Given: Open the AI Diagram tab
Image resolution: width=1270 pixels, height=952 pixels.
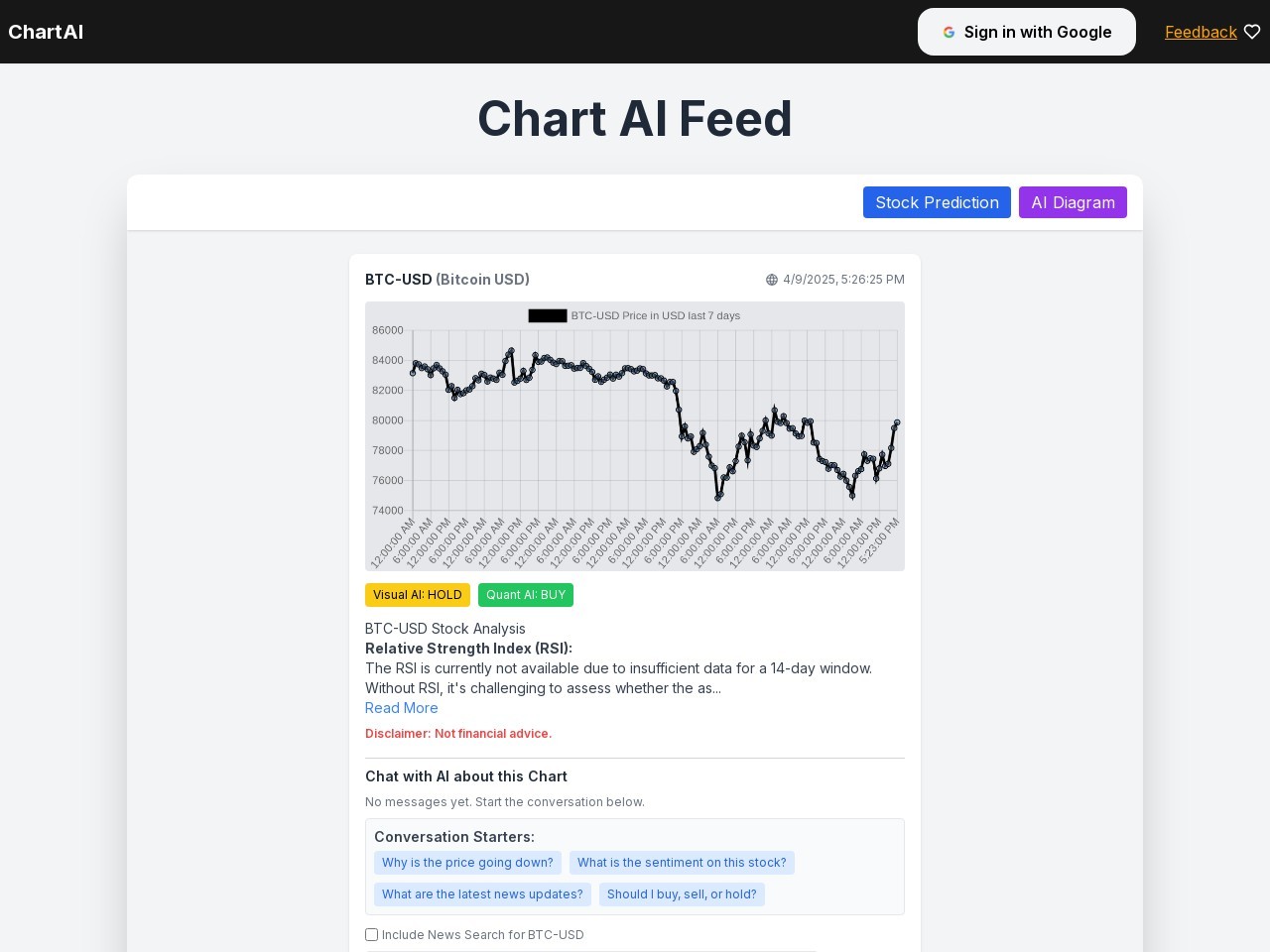Looking at the screenshot, I should (x=1073, y=202).
